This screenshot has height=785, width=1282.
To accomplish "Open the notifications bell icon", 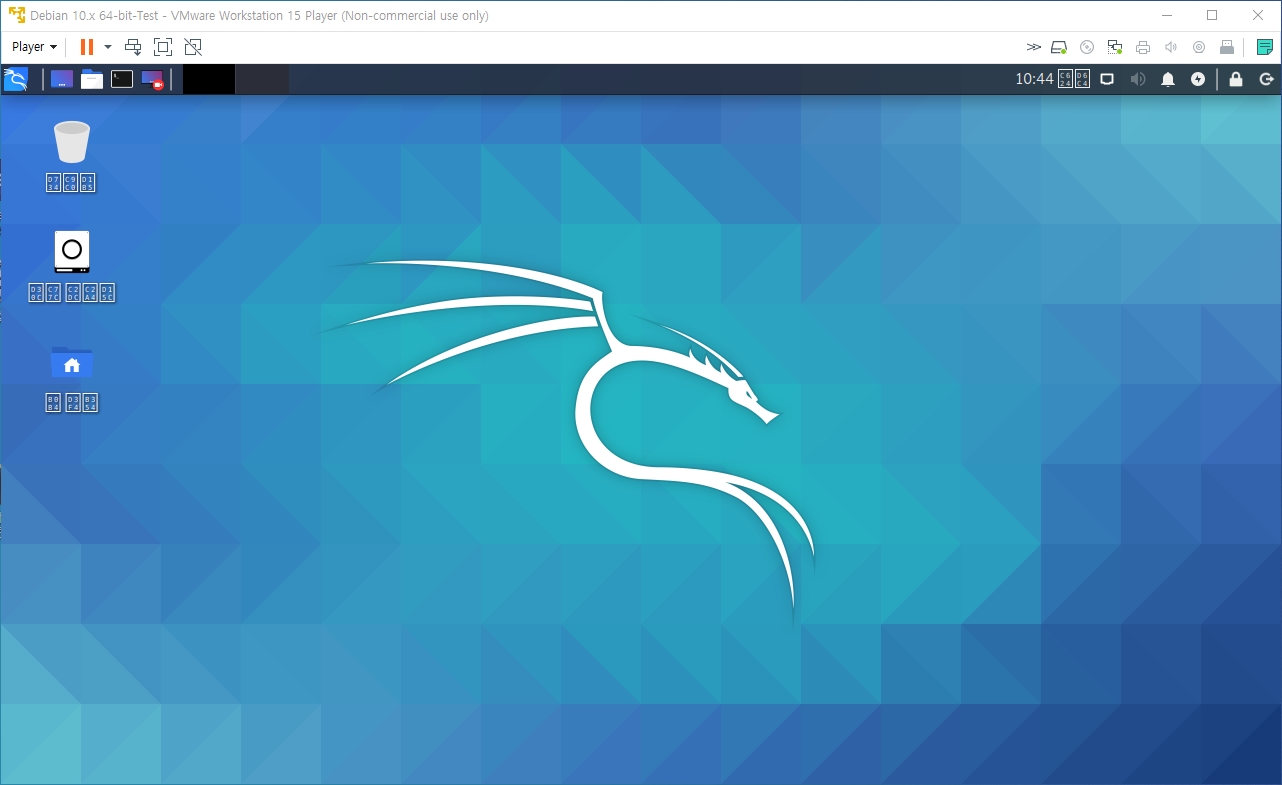I will click(1167, 79).
